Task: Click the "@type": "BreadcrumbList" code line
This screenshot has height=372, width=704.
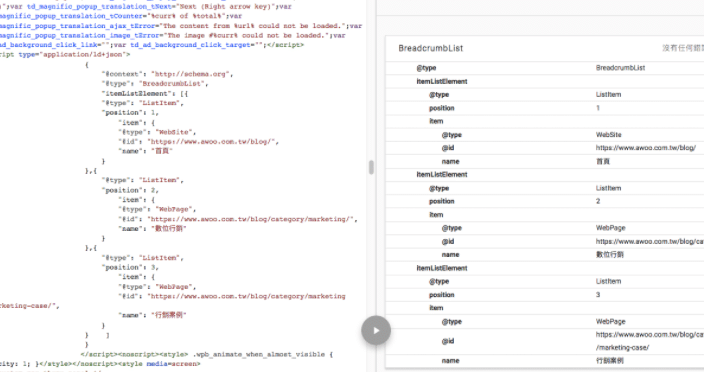Action: pyautogui.click(x=155, y=83)
